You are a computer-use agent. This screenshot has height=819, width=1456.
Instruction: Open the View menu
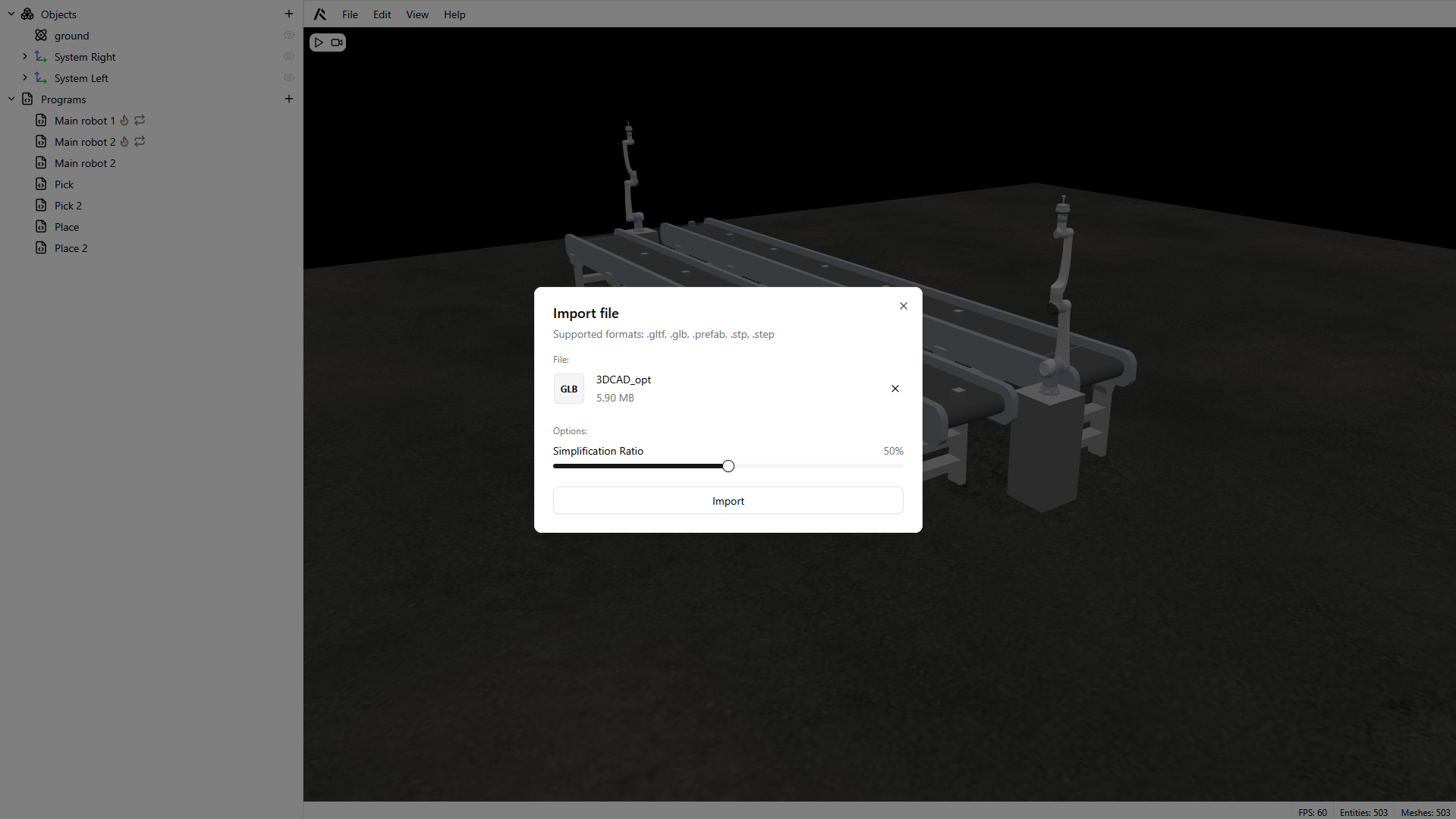pos(417,14)
